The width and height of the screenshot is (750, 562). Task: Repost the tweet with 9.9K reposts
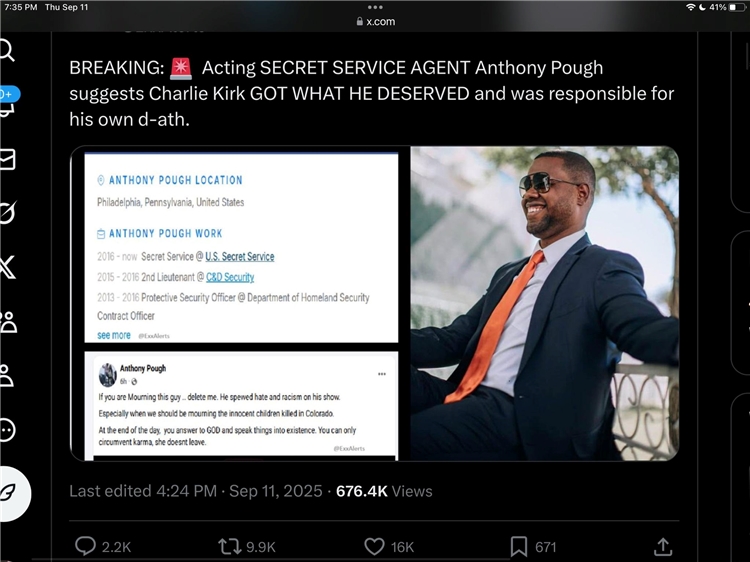click(x=229, y=546)
